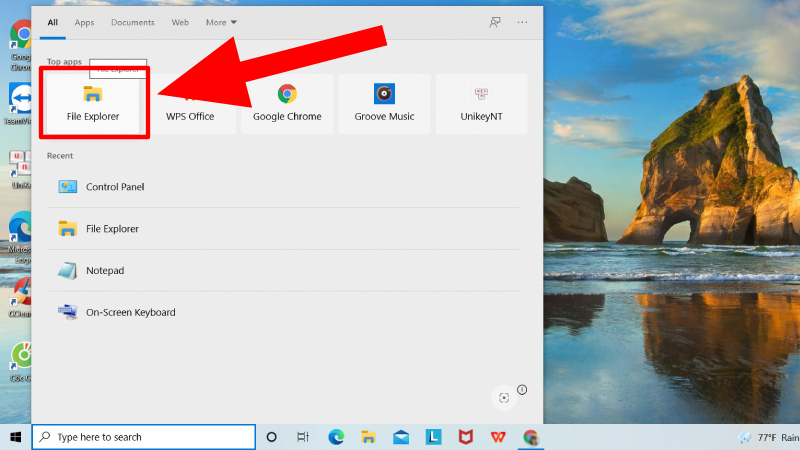
Task: Open weather widget showing 77°F Rain
Action: tap(769, 437)
